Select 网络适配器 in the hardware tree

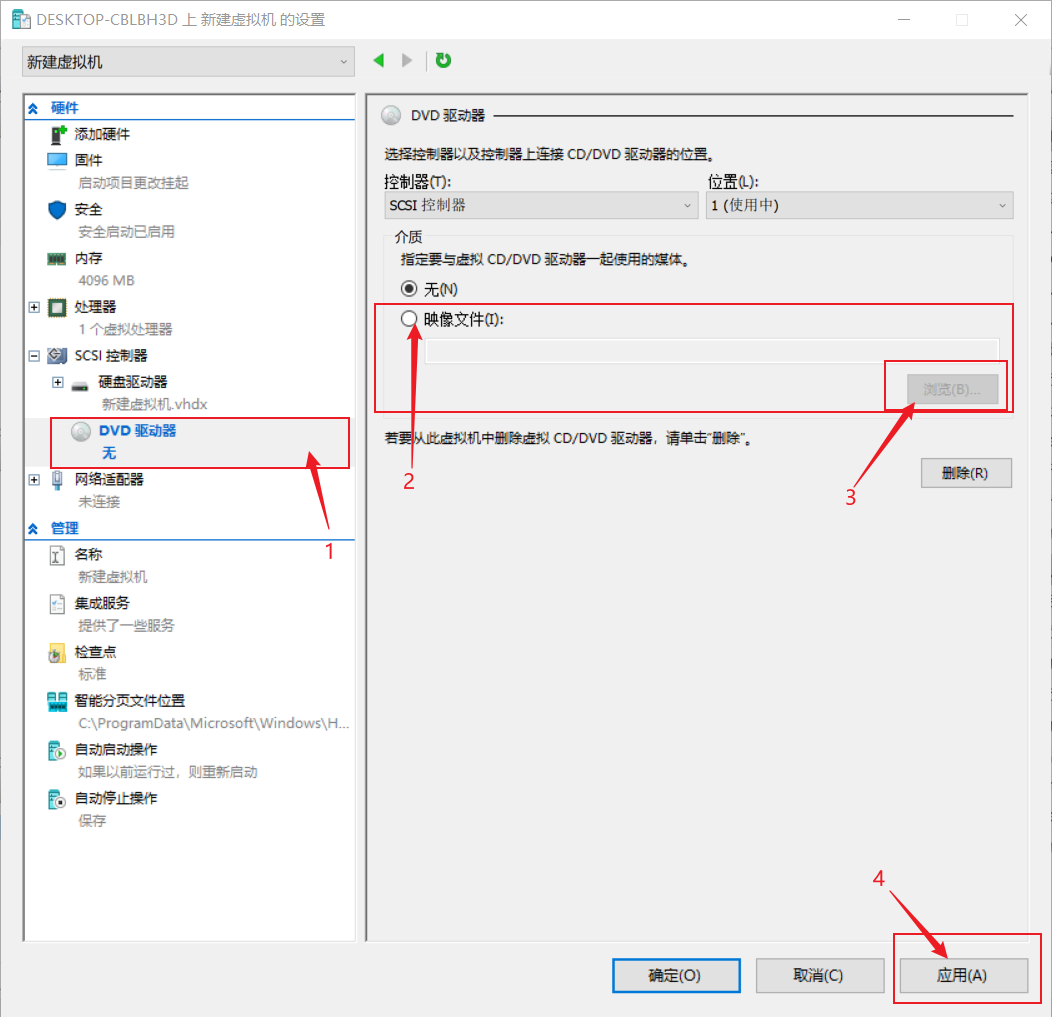(109, 479)
